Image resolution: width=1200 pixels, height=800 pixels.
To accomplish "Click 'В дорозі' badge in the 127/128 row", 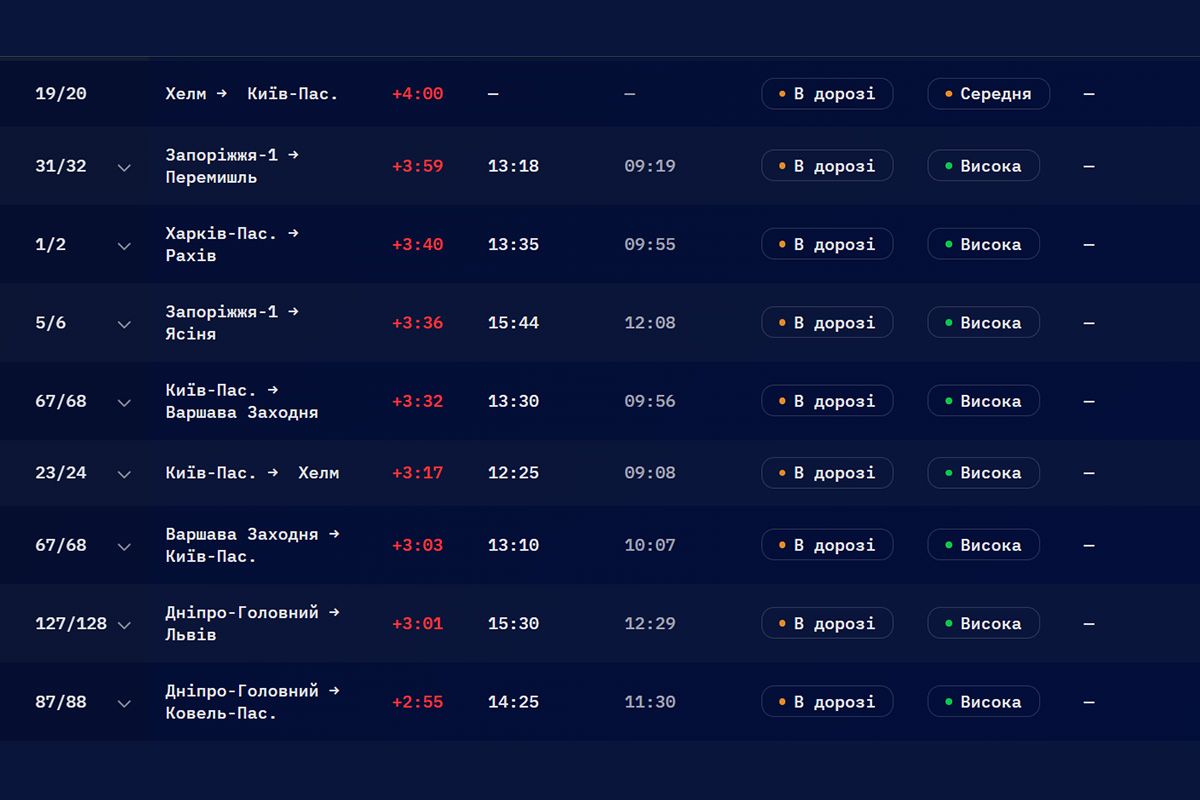I will pyautogui.click(x=827, y=624).
